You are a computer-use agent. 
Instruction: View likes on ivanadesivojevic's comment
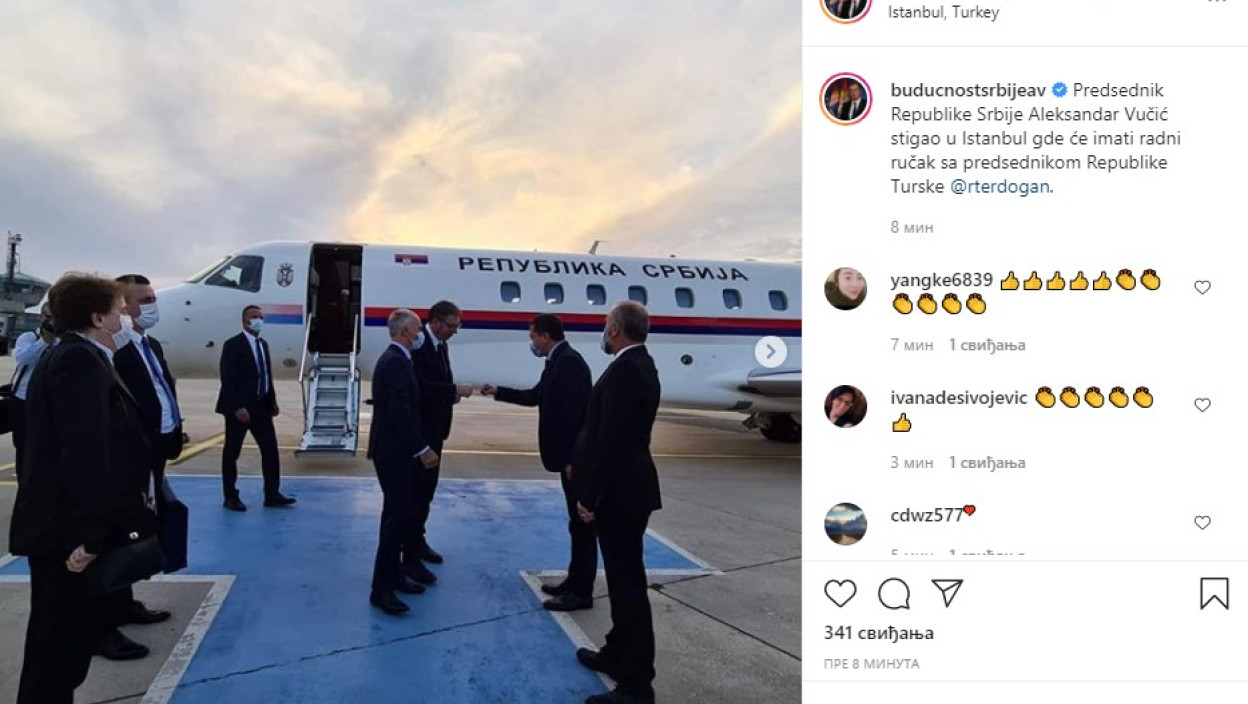click(x=987, y=463)
